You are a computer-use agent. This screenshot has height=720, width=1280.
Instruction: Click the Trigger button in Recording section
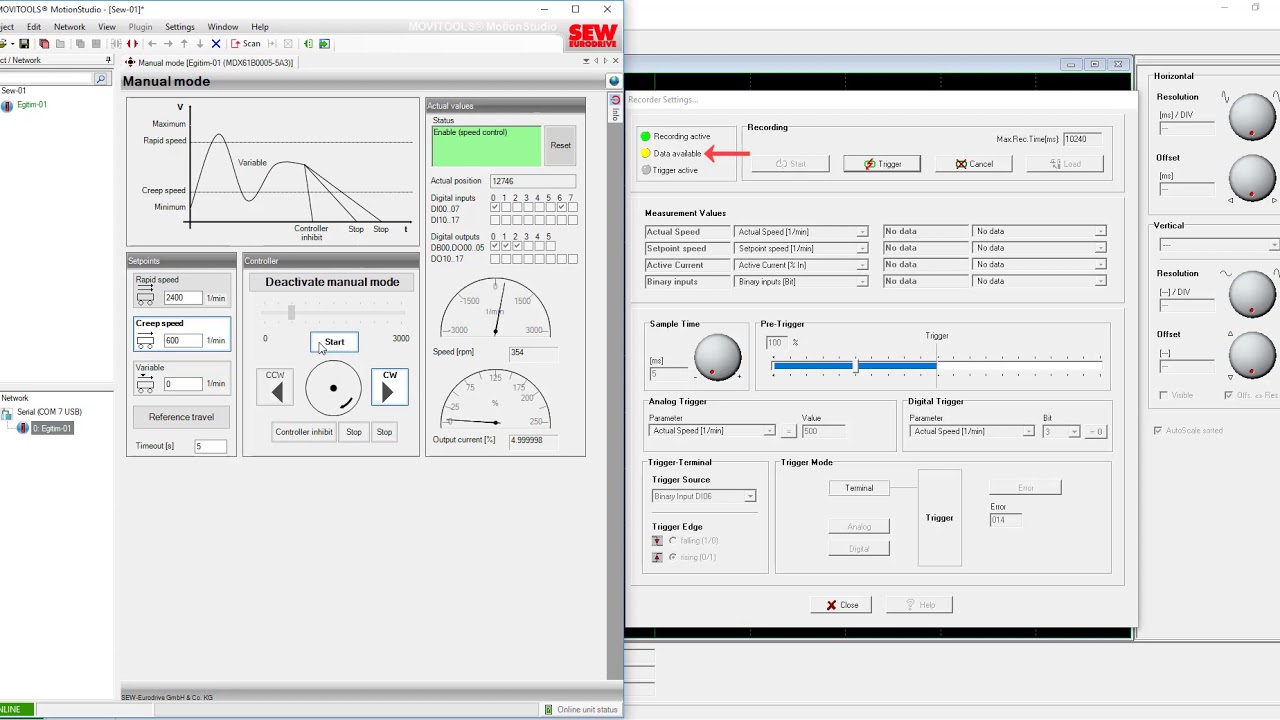click(882, 164)
